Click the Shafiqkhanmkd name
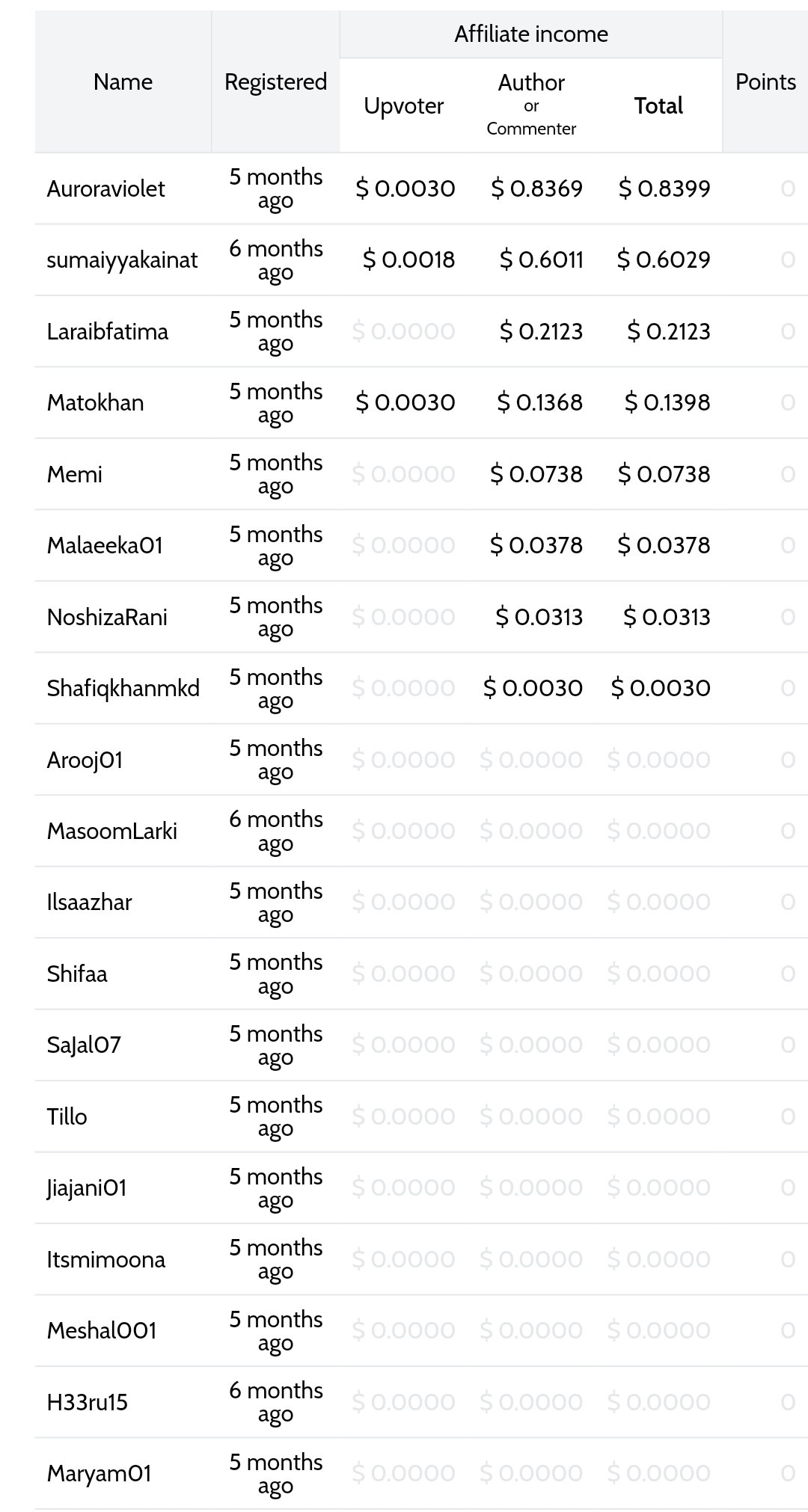 [x=123, y=688]
